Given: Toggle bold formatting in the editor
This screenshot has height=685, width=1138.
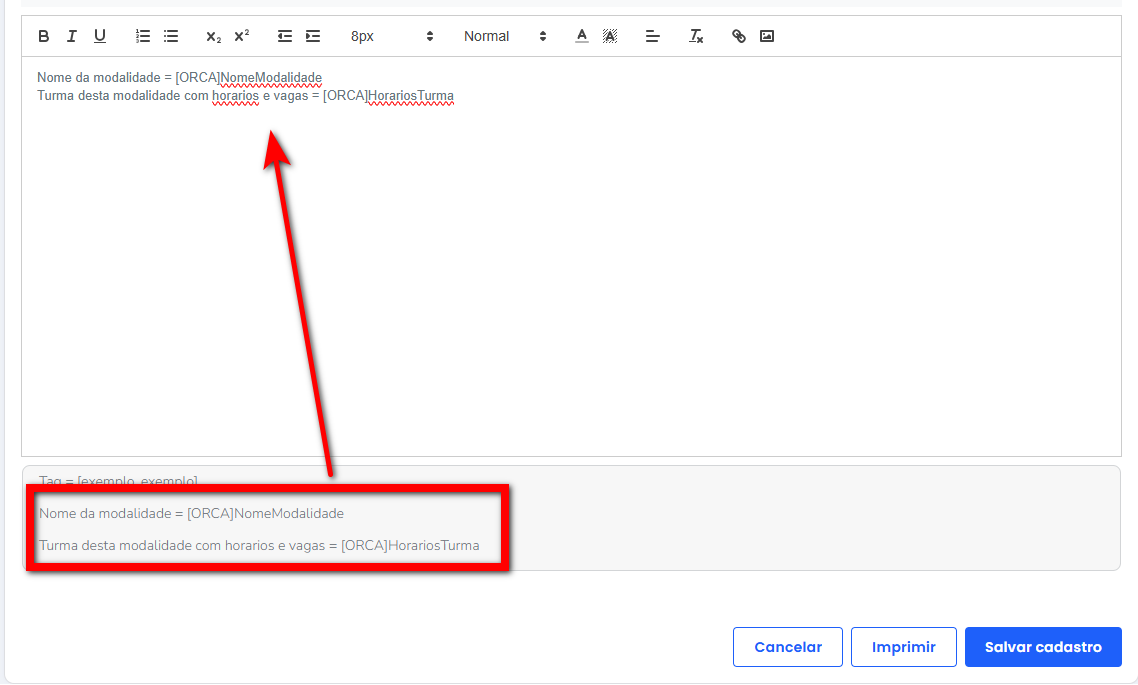Looking at the screenshot, I should tap(44, 36).
